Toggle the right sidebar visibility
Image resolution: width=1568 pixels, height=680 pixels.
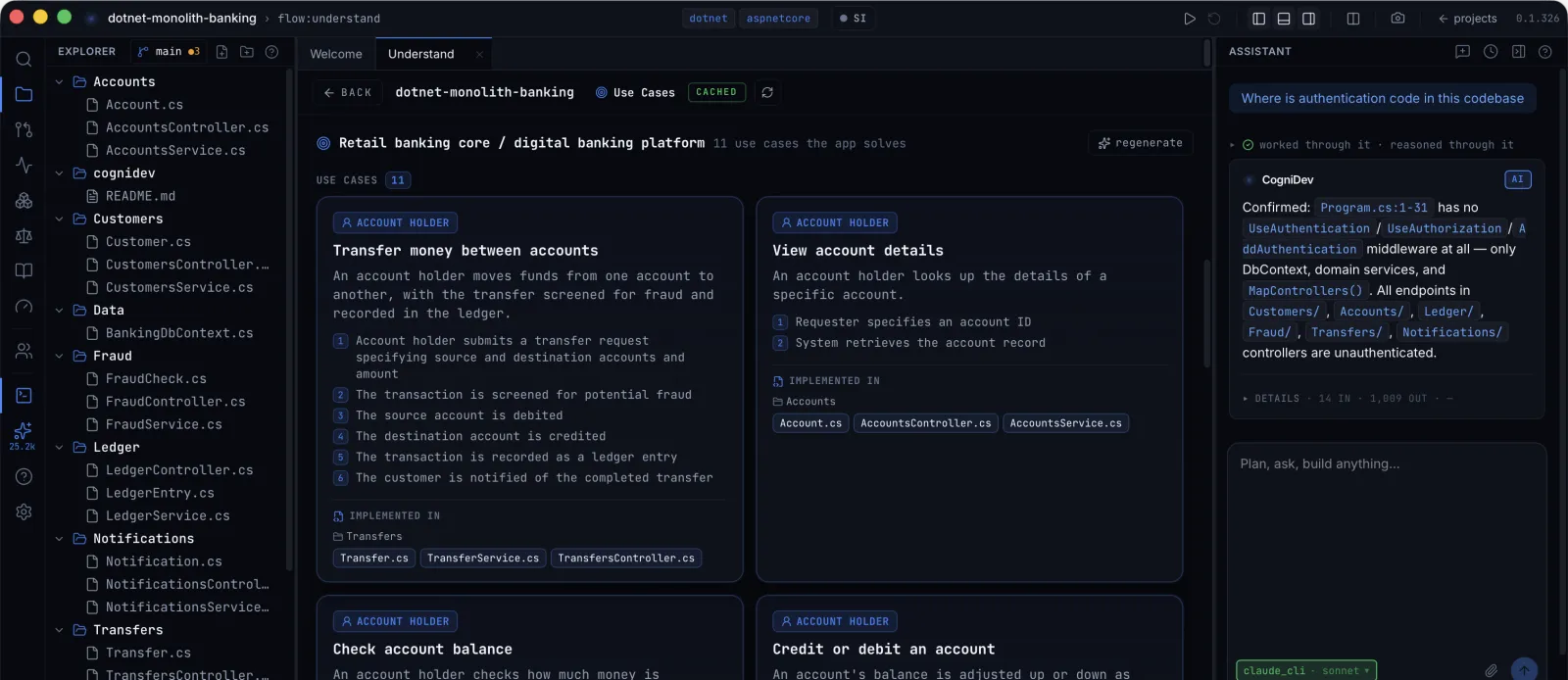point(1308,19)
